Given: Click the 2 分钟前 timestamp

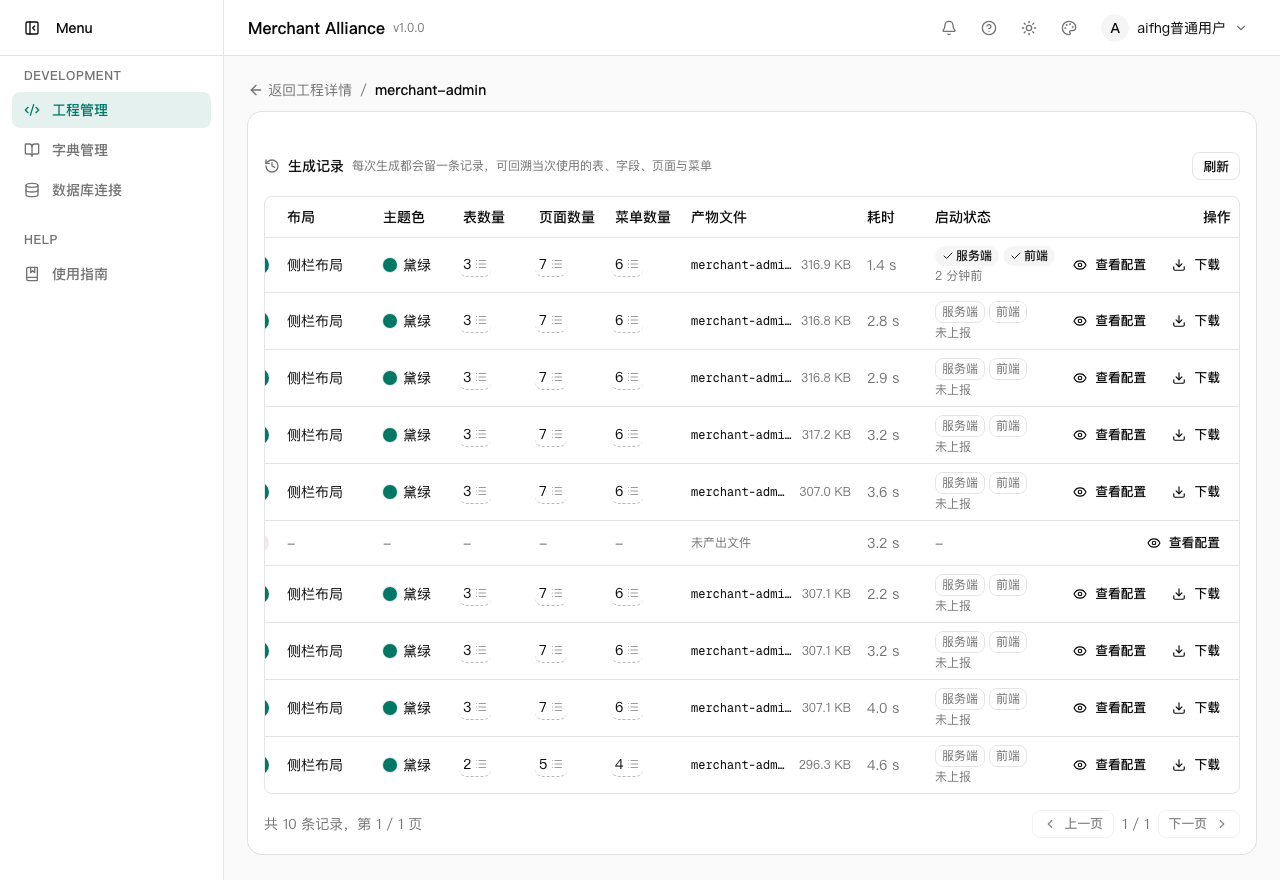Looking at the screenshot, I should pos(958,276).
